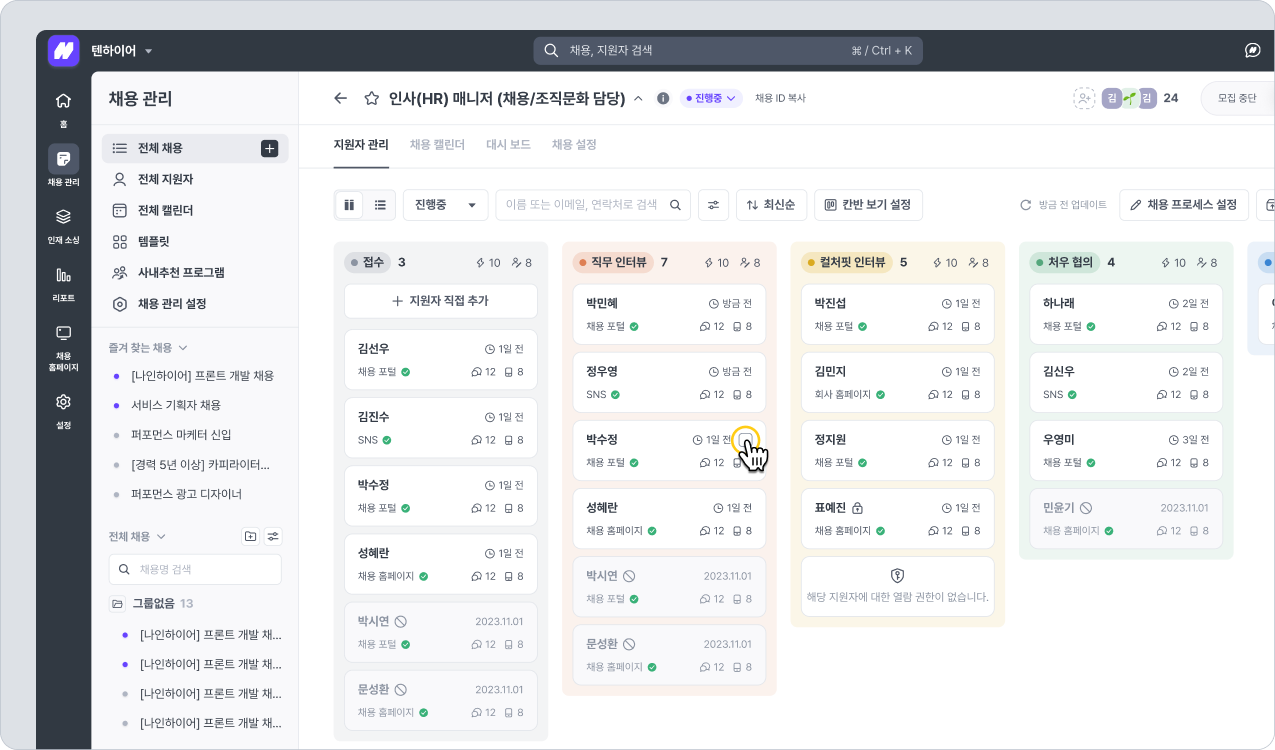Click add folder icon in 전체 채용 section
The image size is (1275, 750).
(x=250, y=536)
